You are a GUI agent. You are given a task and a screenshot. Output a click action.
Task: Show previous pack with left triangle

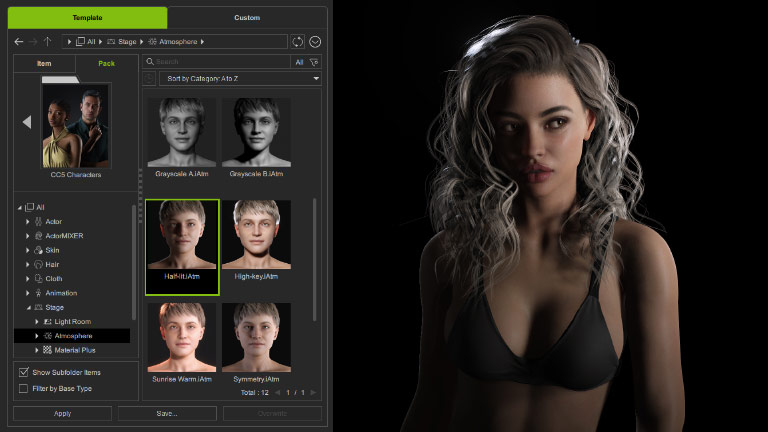point(27,122)
